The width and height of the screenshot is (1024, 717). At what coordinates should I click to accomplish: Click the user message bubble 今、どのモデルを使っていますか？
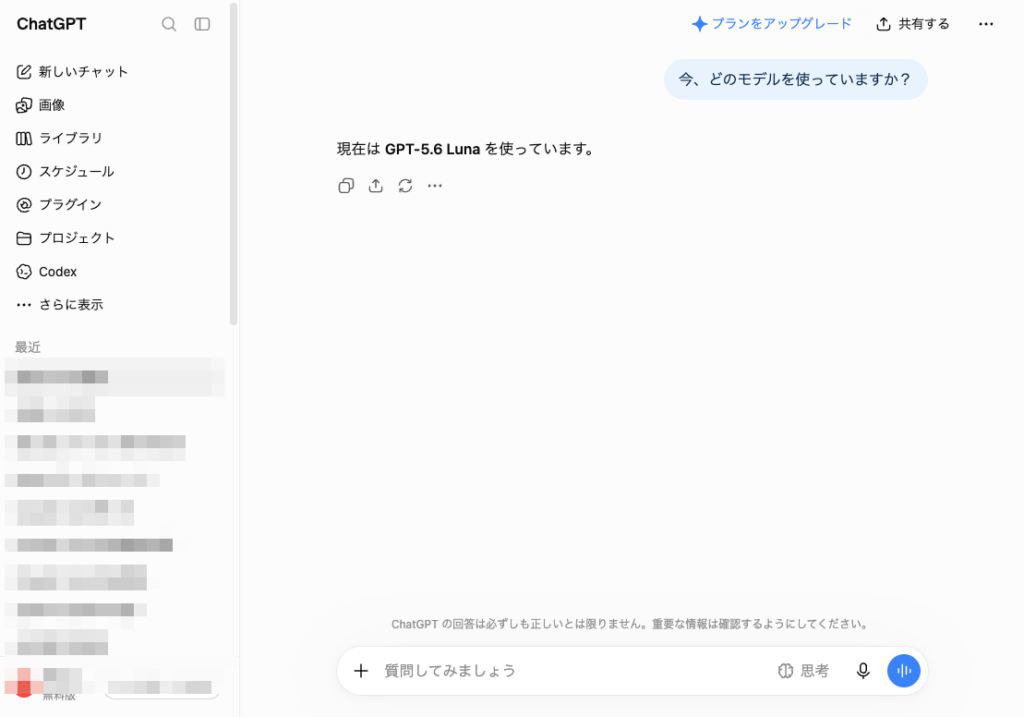pos(795,80)
